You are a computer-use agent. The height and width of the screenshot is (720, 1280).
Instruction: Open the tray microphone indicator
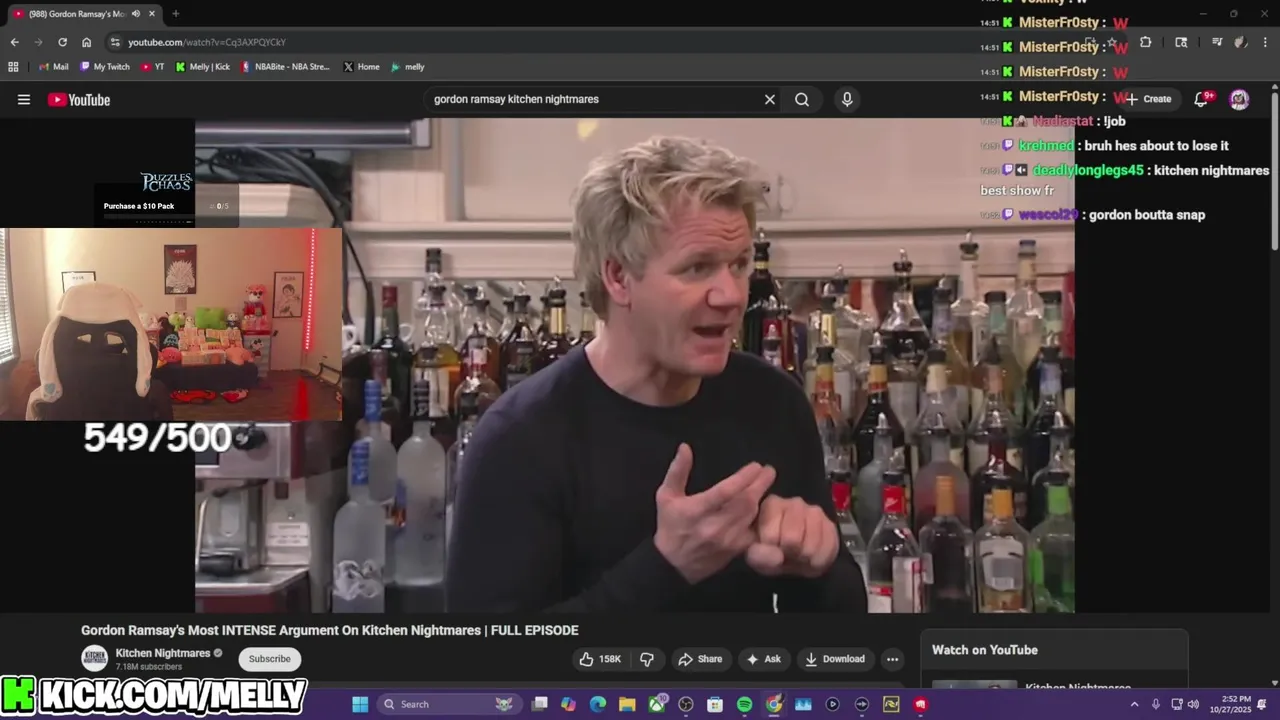point(1156,704)
